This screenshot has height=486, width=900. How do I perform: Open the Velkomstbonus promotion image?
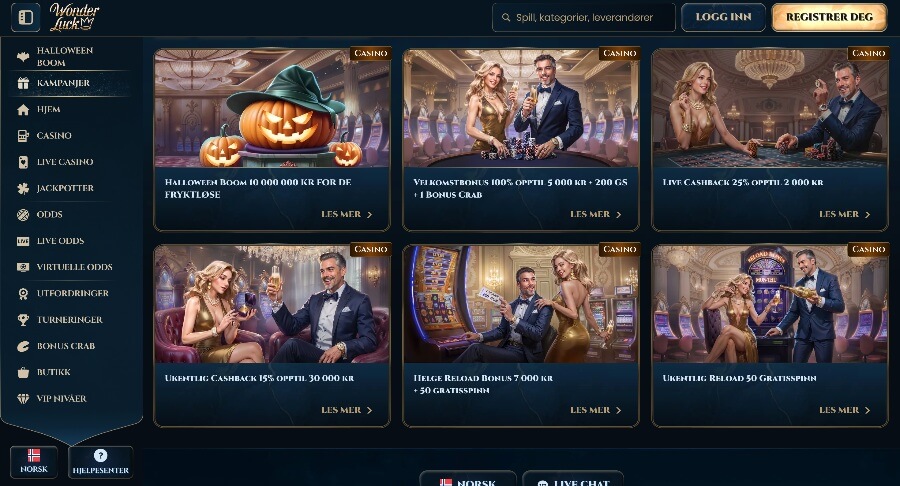[x=521, y=108]
